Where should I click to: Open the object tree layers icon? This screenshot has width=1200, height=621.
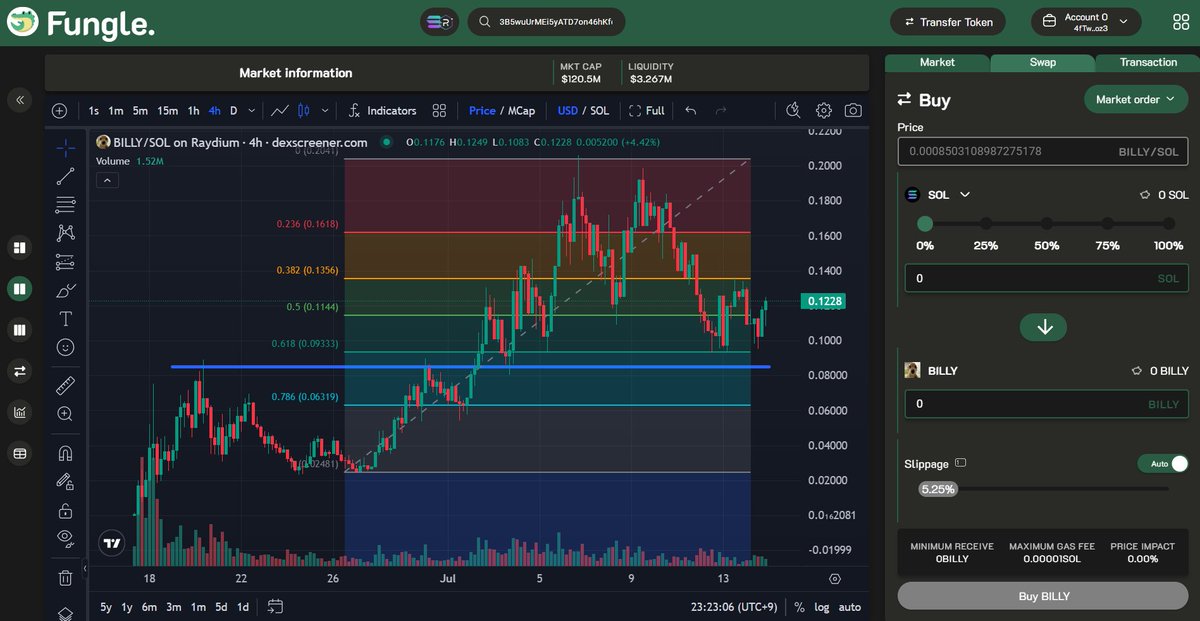click(65, 612)
